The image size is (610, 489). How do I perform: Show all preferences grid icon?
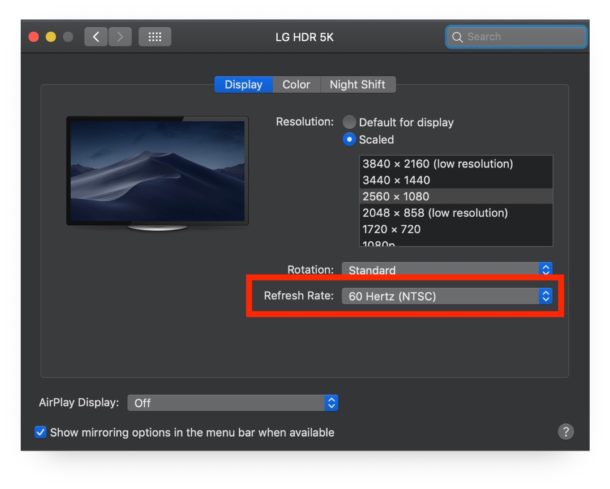click(x=154, y=37)
